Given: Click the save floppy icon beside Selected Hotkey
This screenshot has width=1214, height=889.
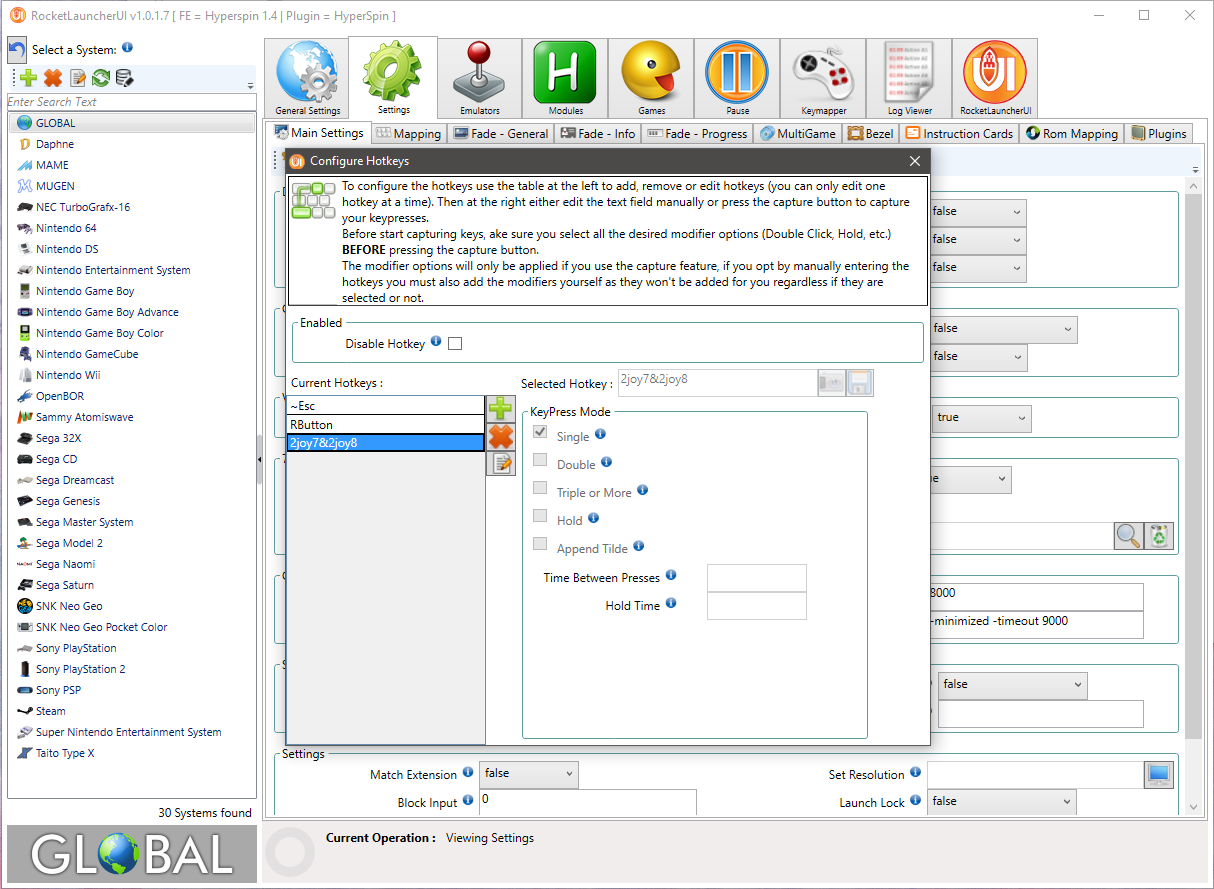Looking at the screenshot, I should tap(860, 383).
